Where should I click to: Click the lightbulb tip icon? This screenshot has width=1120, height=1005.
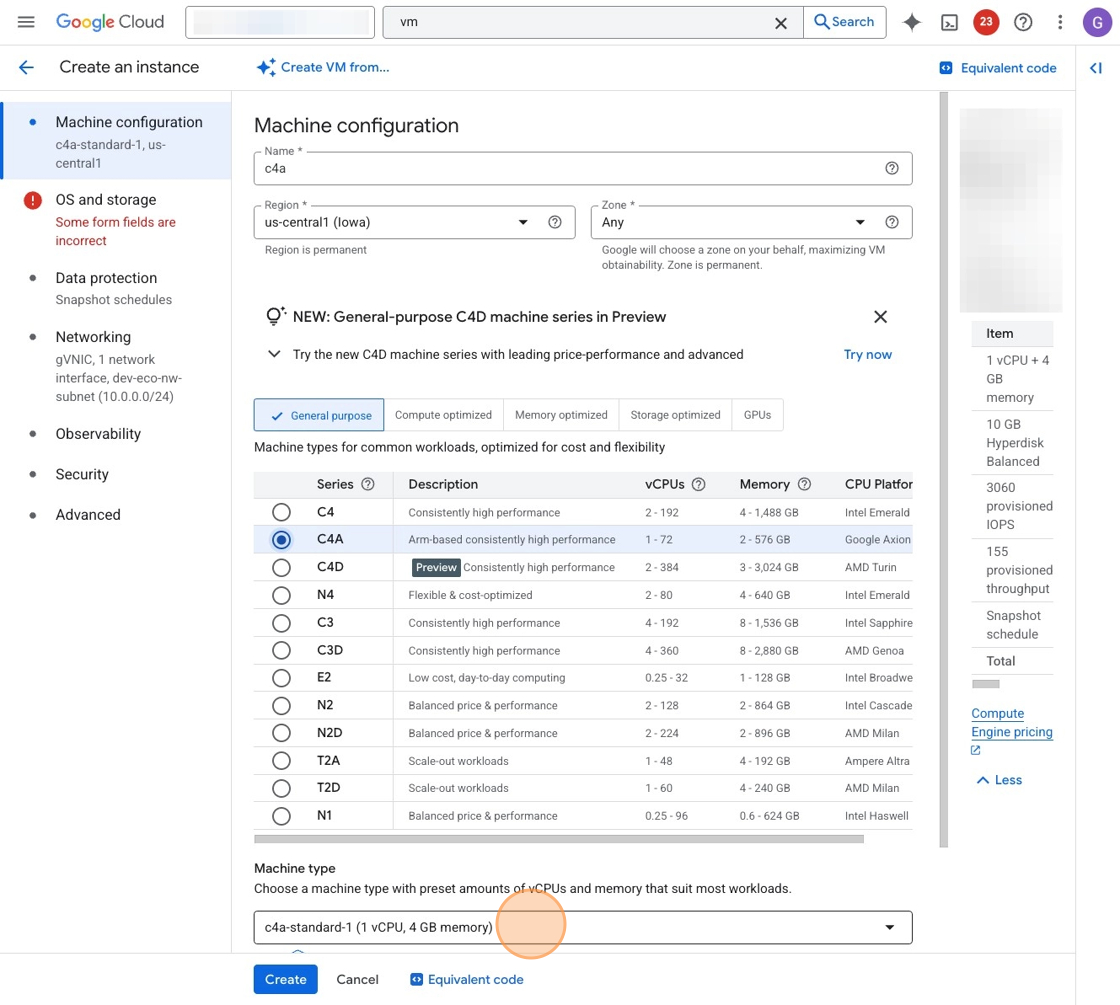click(275, 316)
